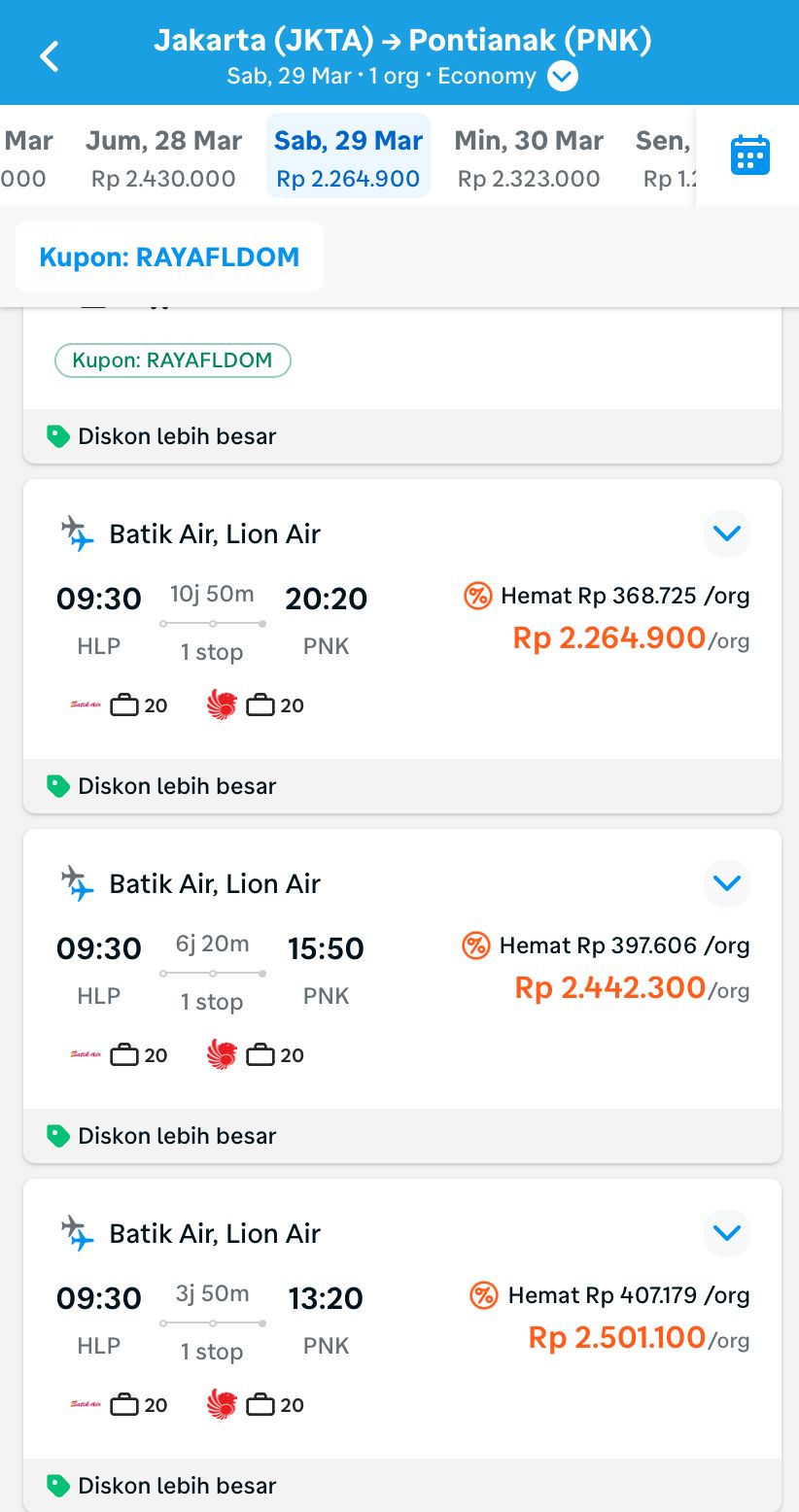Select the Min, 30 Mar date tab
Image resolution: width=799 pixels, height=1512 pixels.
pos(529,157)
